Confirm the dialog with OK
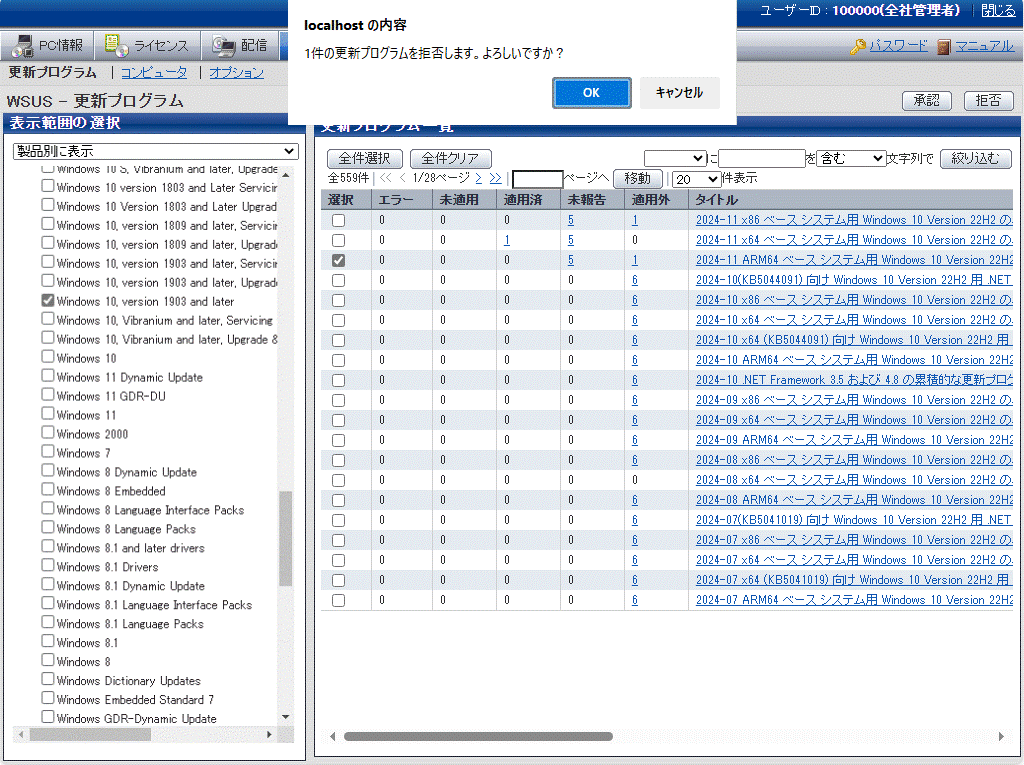Image resolution: width=1024 pixels, height=765 pixels. 591,93
